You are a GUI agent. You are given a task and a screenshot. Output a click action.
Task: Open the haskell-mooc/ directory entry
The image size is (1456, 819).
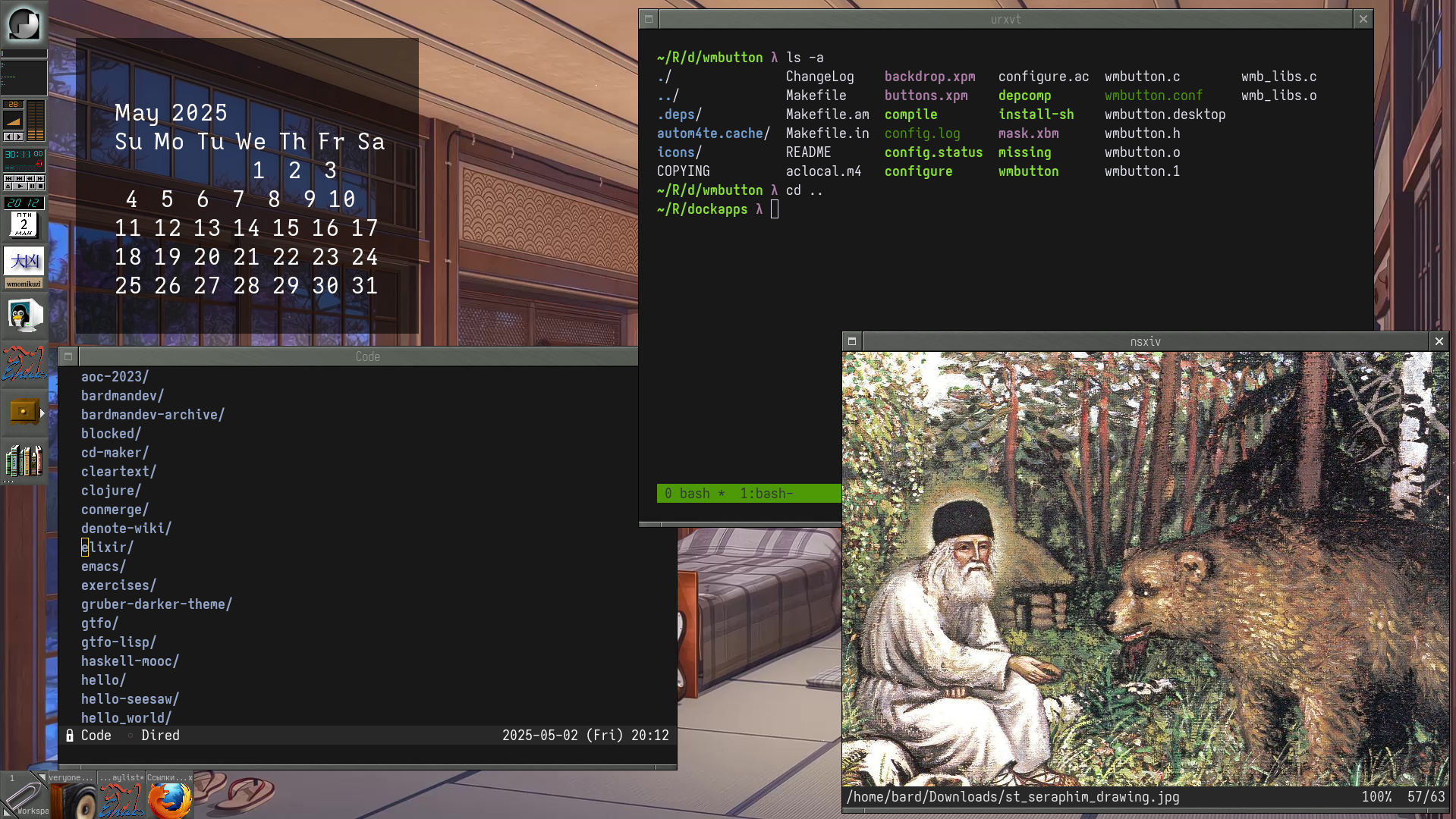click(x=130, y=661)
